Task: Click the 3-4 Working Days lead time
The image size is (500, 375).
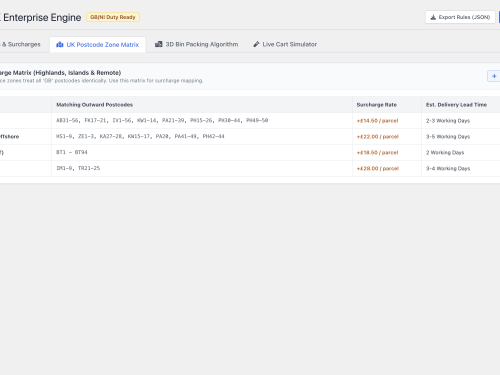Action: 448,169
